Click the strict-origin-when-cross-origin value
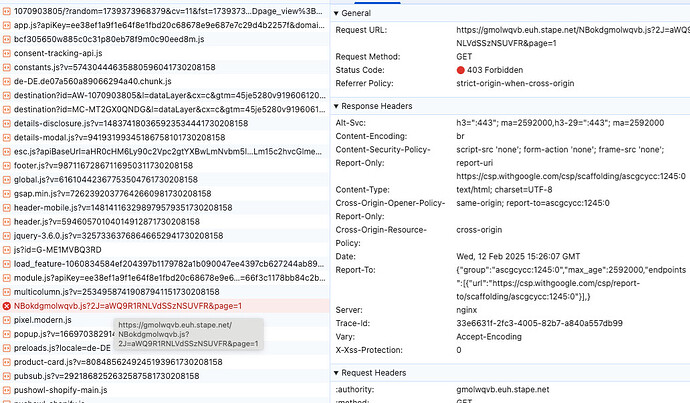Image resolution: width=690 pixels, height=403 pixels. [515, 83]
